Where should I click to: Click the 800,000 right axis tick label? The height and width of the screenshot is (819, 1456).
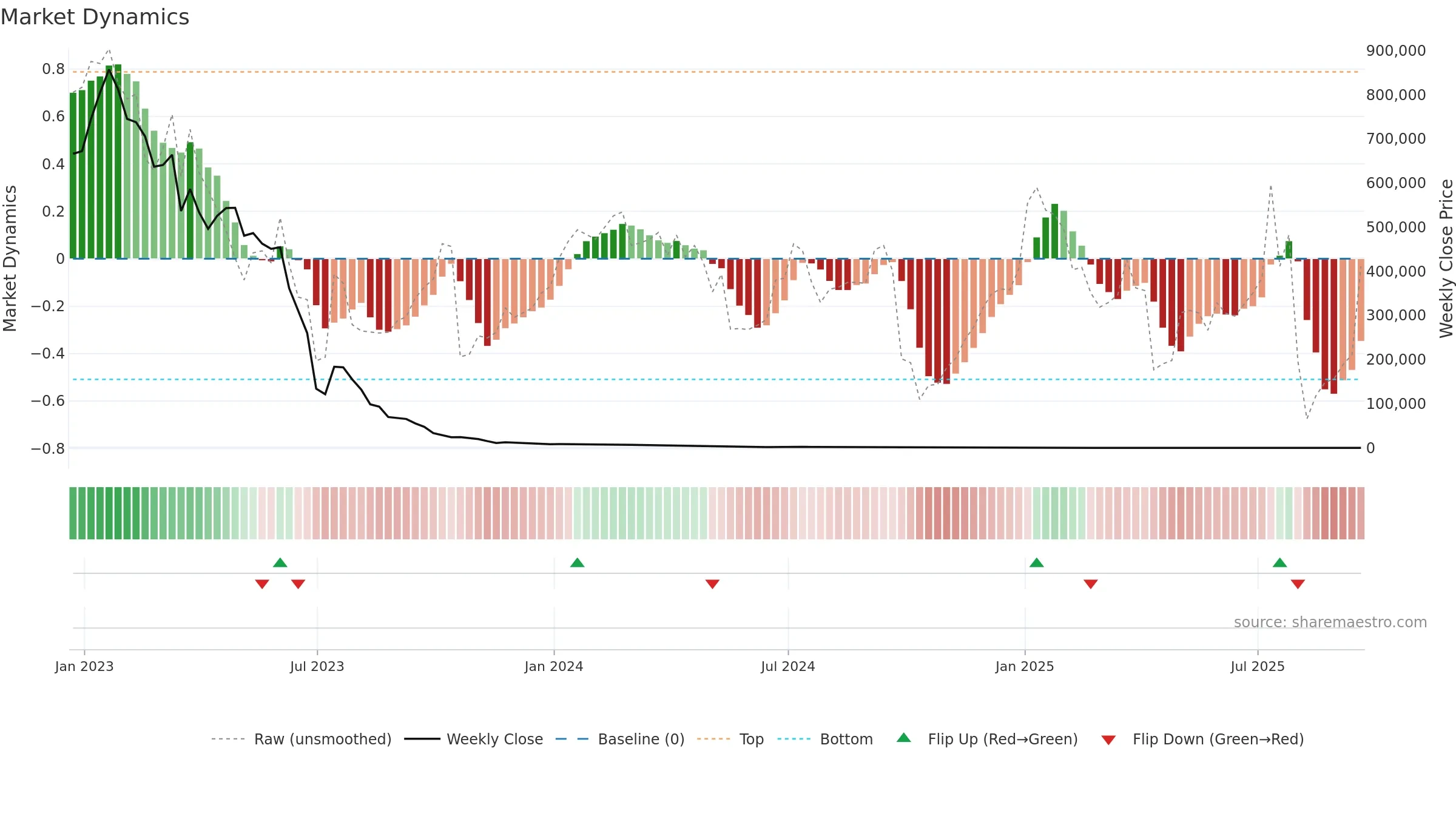[x=1396, y=95]
